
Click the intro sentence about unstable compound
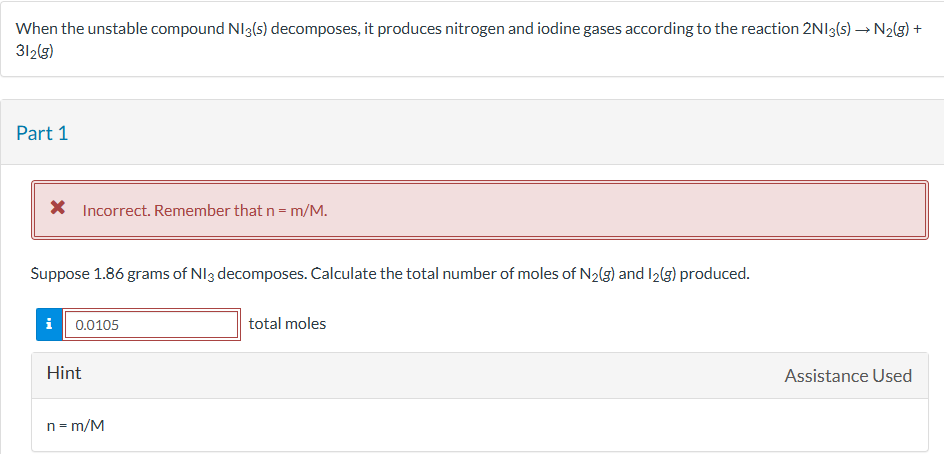(x=300, y=28)
